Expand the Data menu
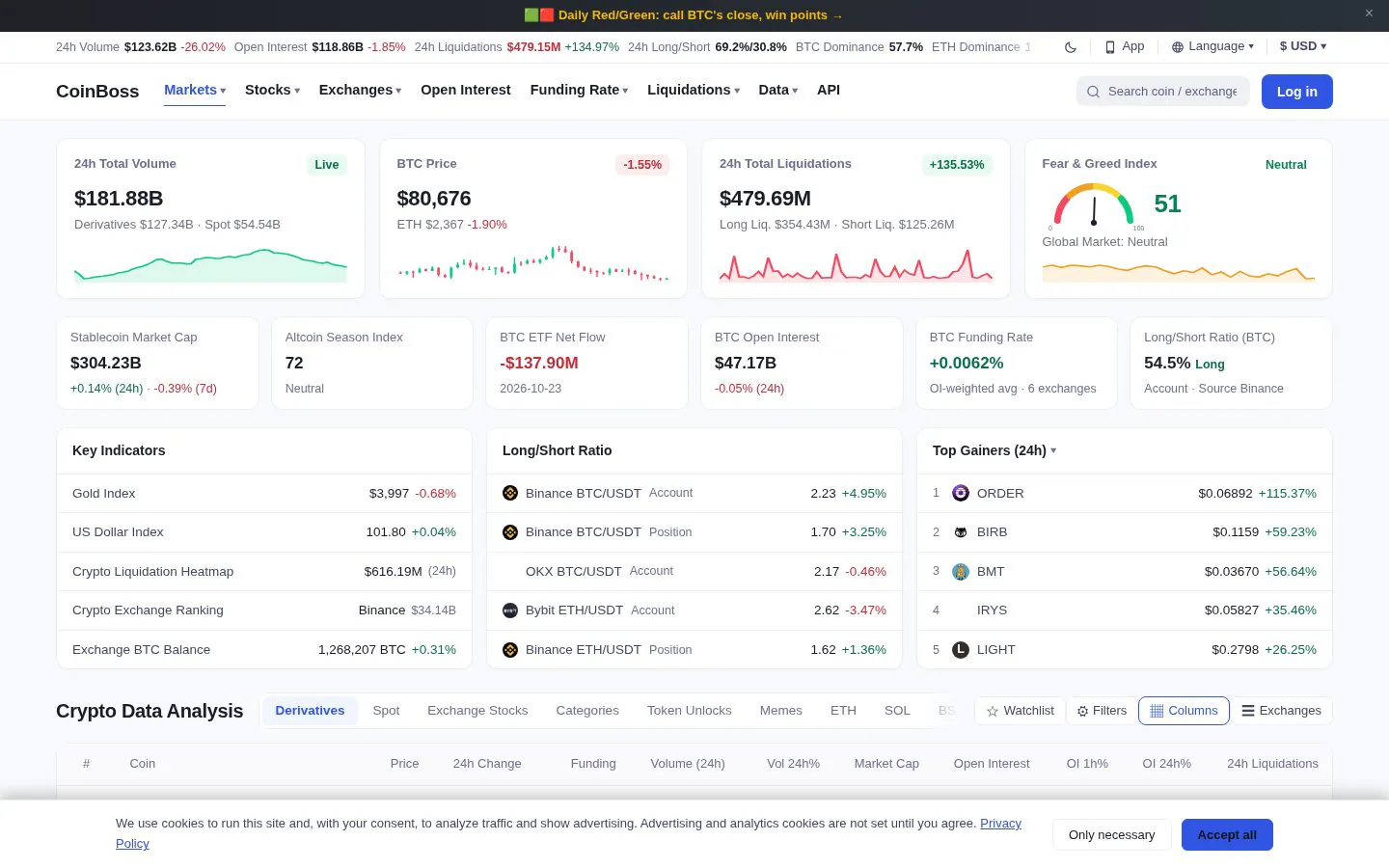This screenshot has height=868, width=1389. [777, 90]
